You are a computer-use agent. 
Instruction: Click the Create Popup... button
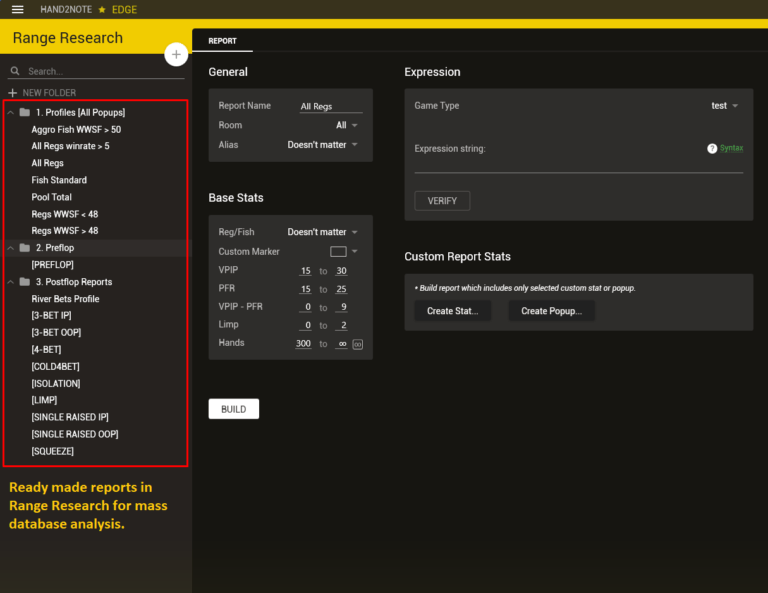coord(551,311)
